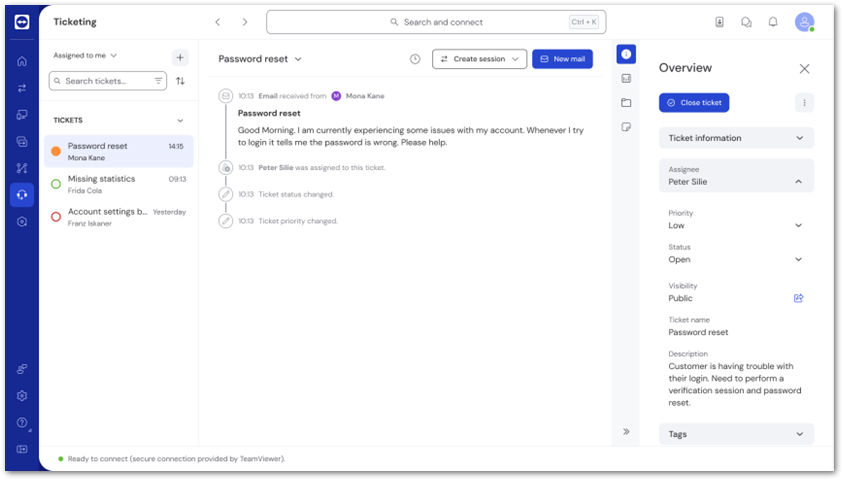Click the sort tickets arrows icon
The image size is (843, 480).
point(180,81)
